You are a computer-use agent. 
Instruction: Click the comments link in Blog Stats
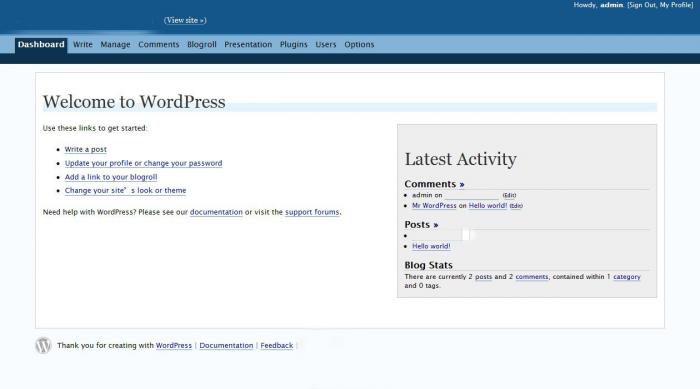click(x=532, y=277)
